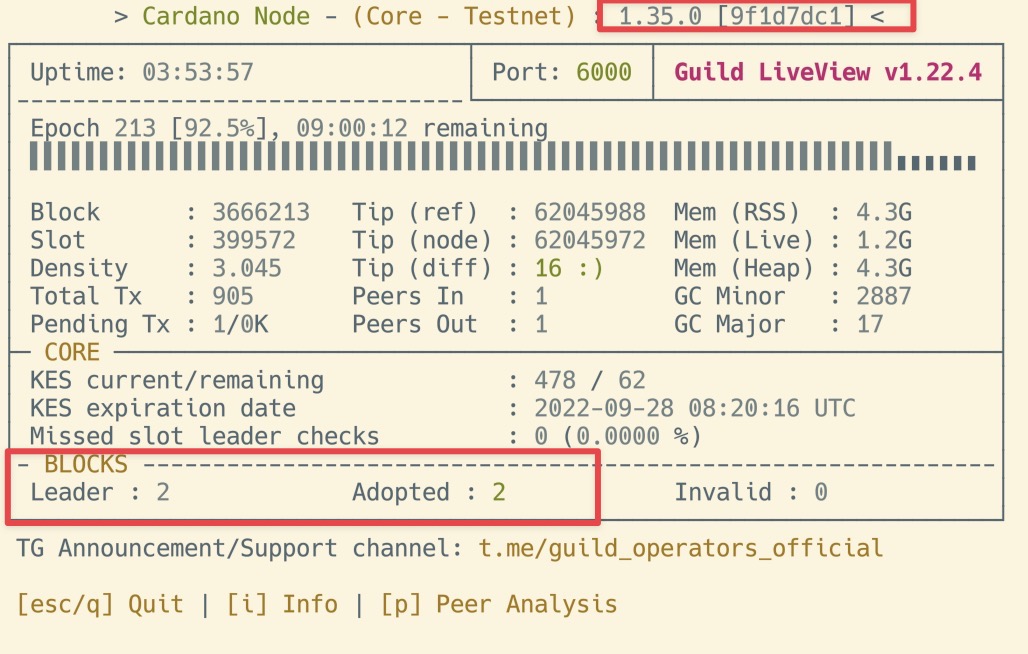Select Tip (ref) value 62045988
This screenshot has width=1028, height=654.
click(590, 212)
